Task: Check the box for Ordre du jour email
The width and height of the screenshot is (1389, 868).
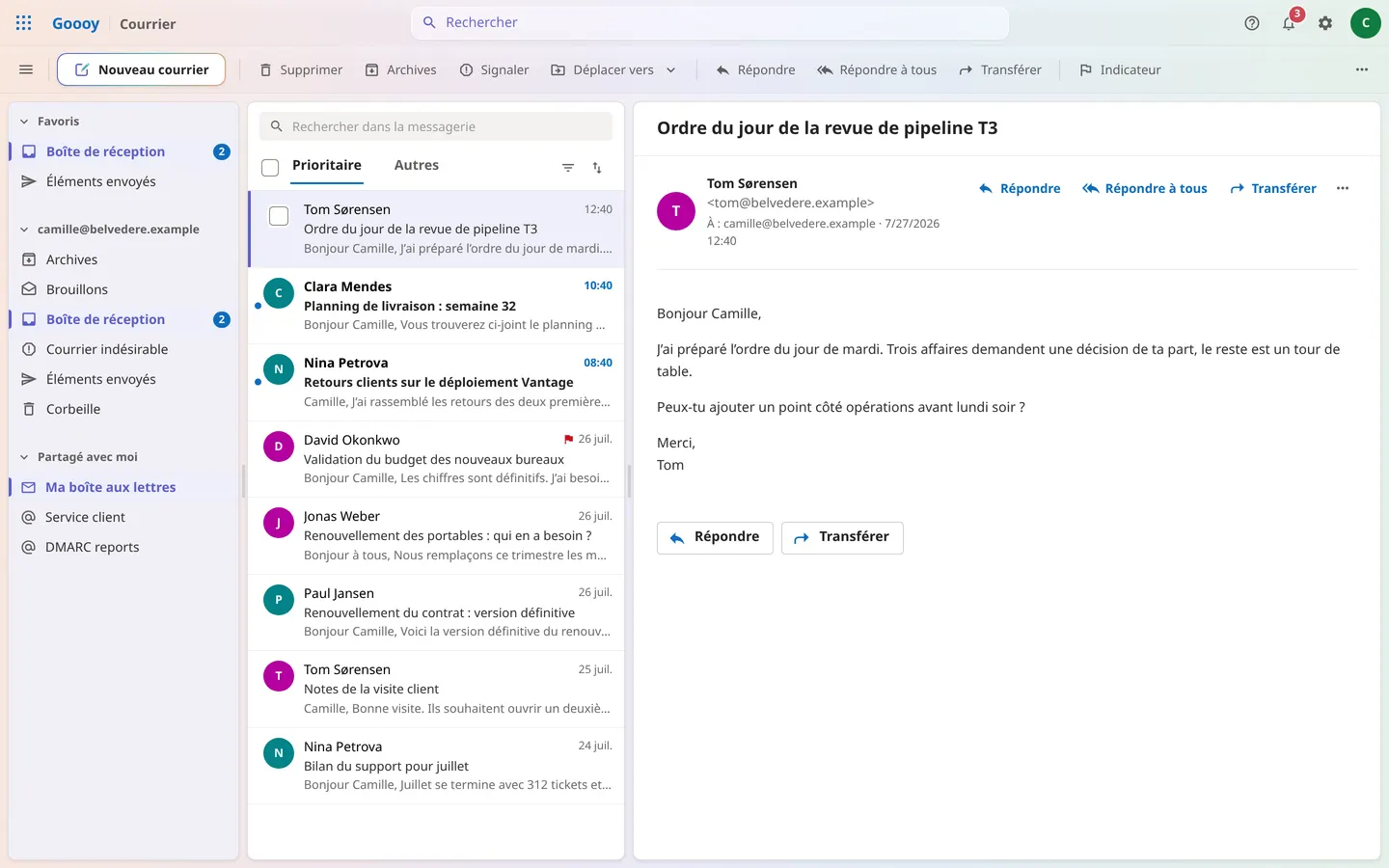Action: click(279, 216)
